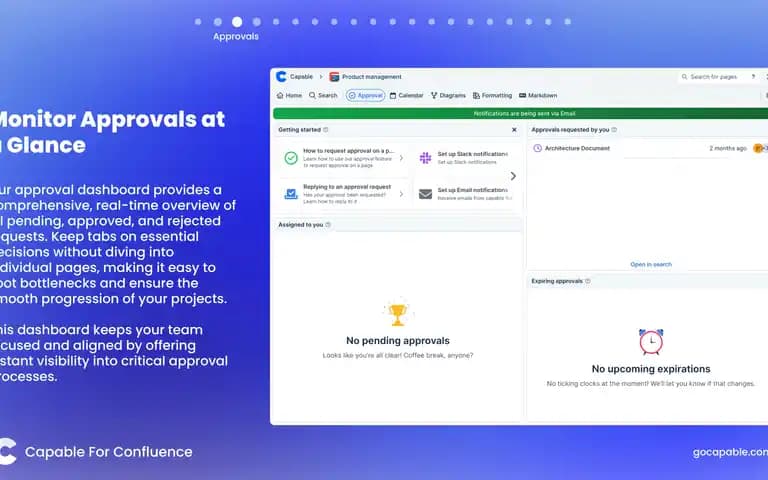Viewport: 768px width, 480px height.
Task: Click the Slack logo icon
Action: pyautogui.click(x=426, y=158)
